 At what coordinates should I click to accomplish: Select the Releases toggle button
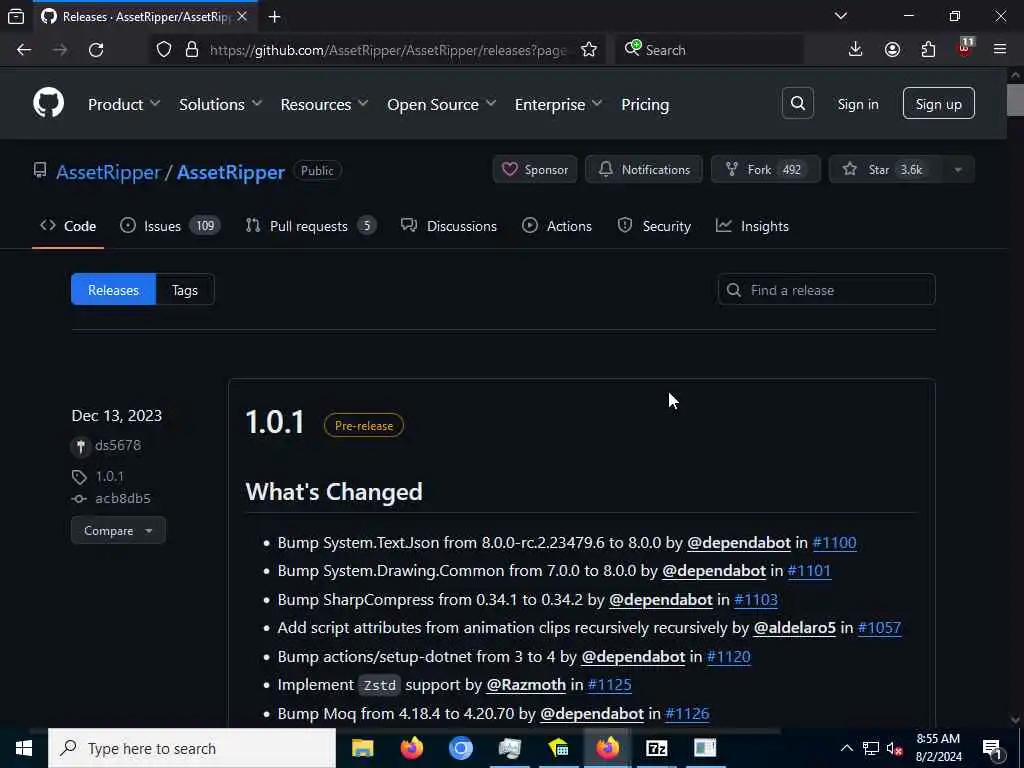point(113,289)
